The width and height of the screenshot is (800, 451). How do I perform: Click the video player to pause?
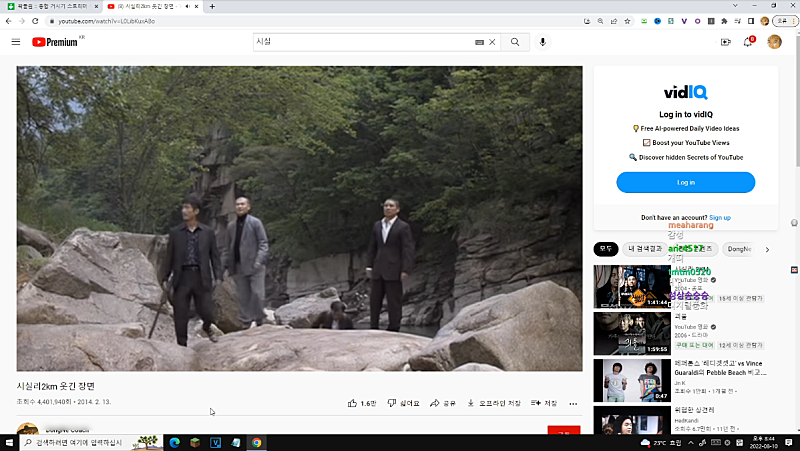click(299, 218)
